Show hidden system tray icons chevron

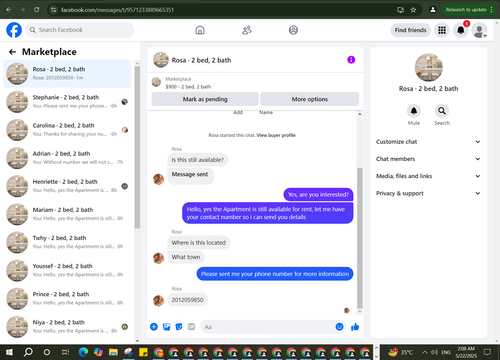425,352
